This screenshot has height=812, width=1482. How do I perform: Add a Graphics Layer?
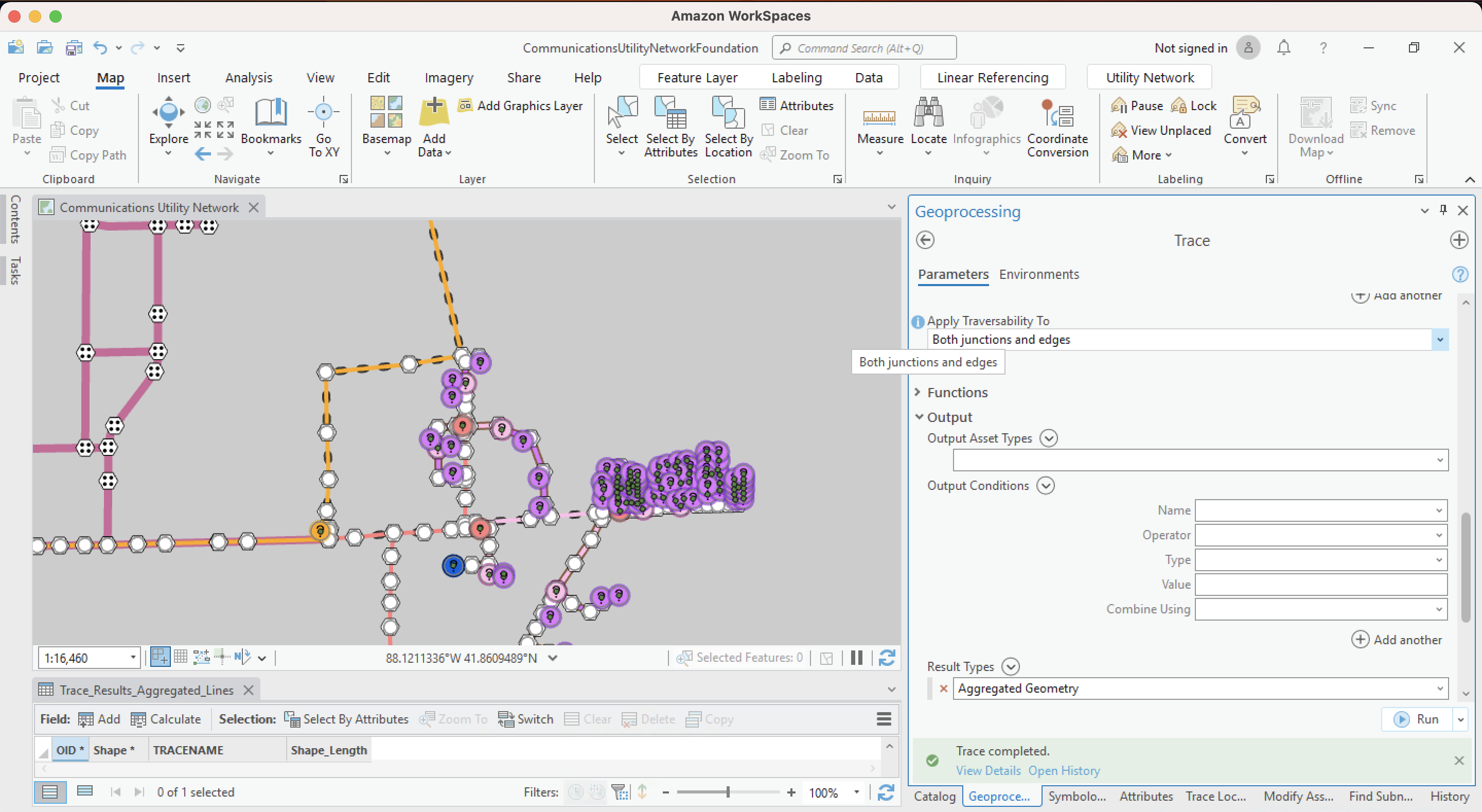(520, 105)
